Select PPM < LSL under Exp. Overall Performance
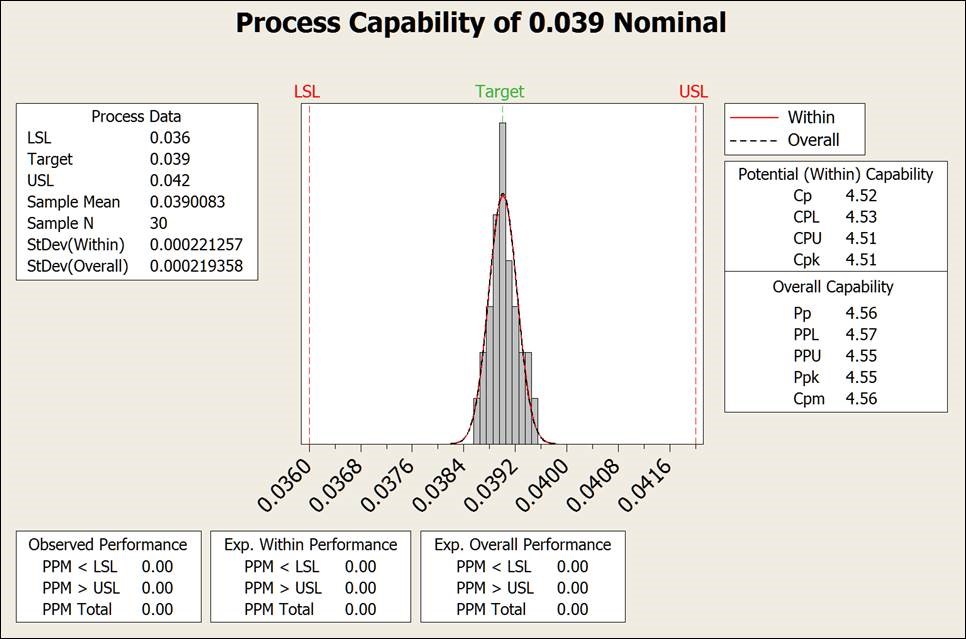Screen dimensions: 966x639 tap(493, 566)
